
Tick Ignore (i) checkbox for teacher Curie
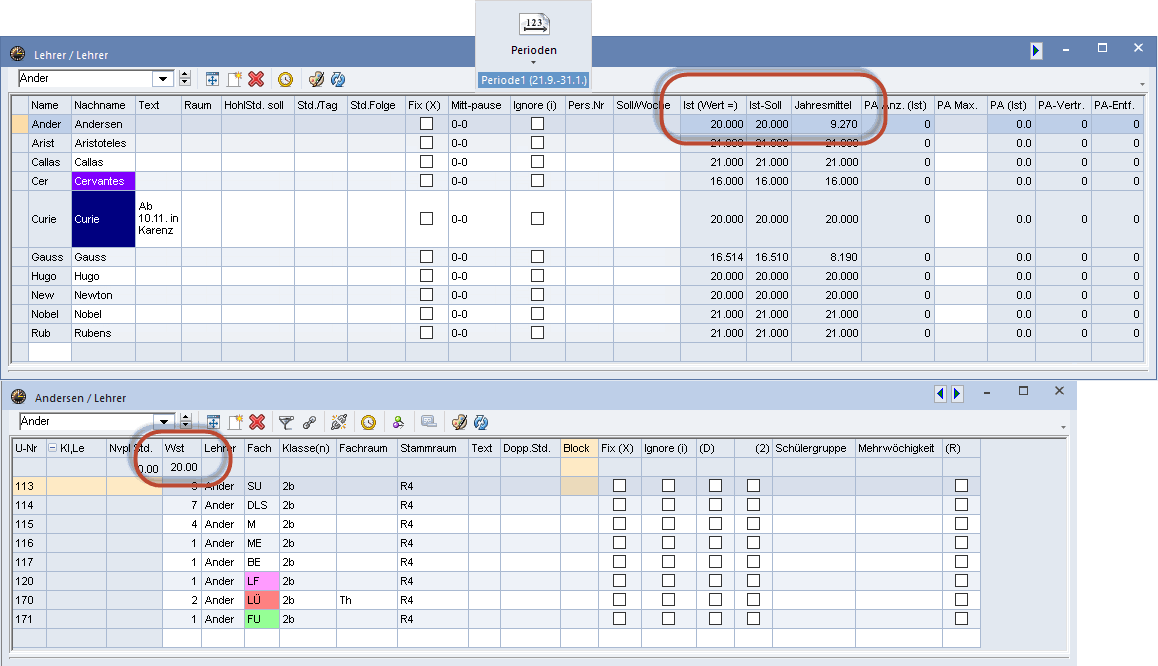(538, 219)
